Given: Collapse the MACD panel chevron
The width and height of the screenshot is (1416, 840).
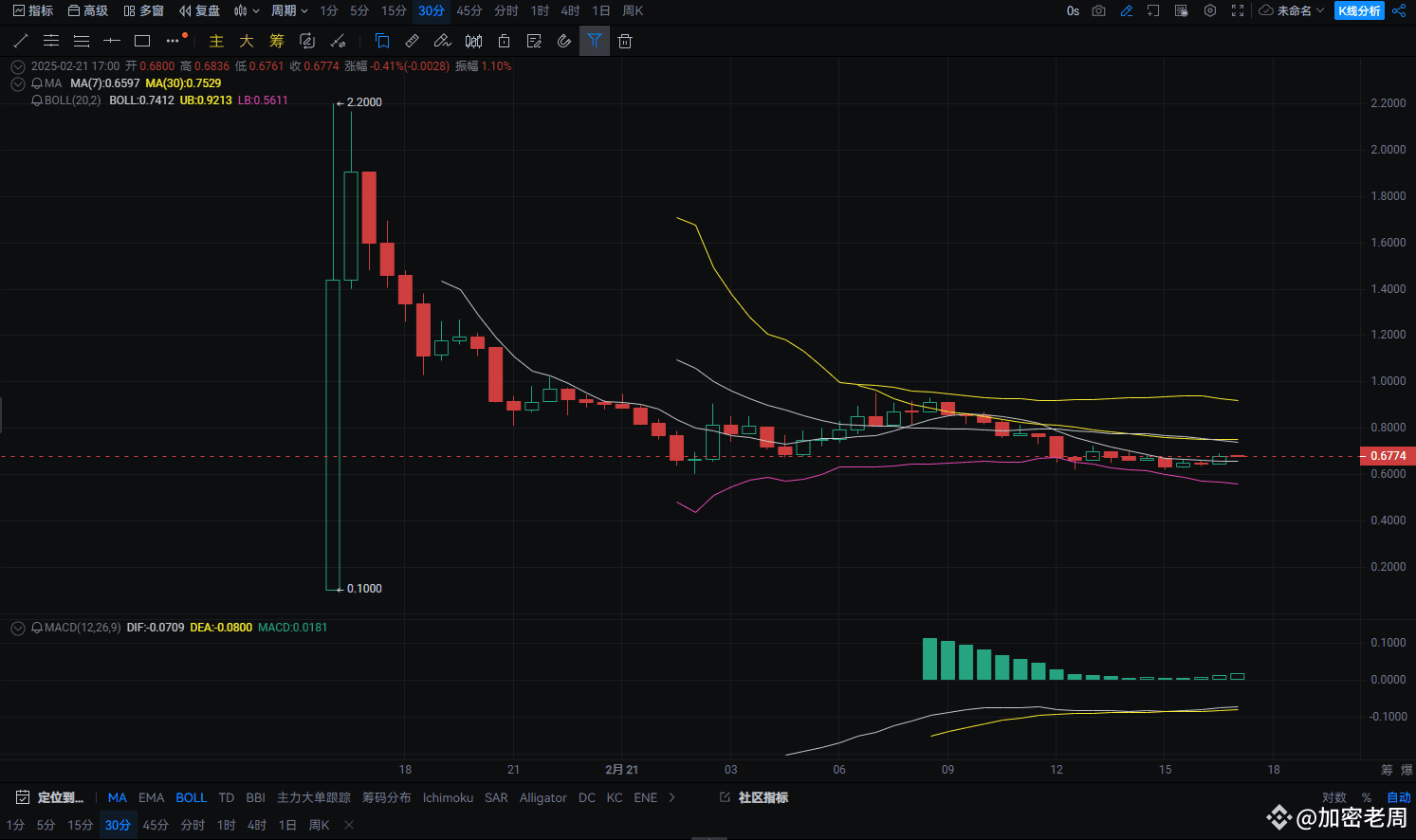Looking at the screenshot, I should click(x=17, y=628).
